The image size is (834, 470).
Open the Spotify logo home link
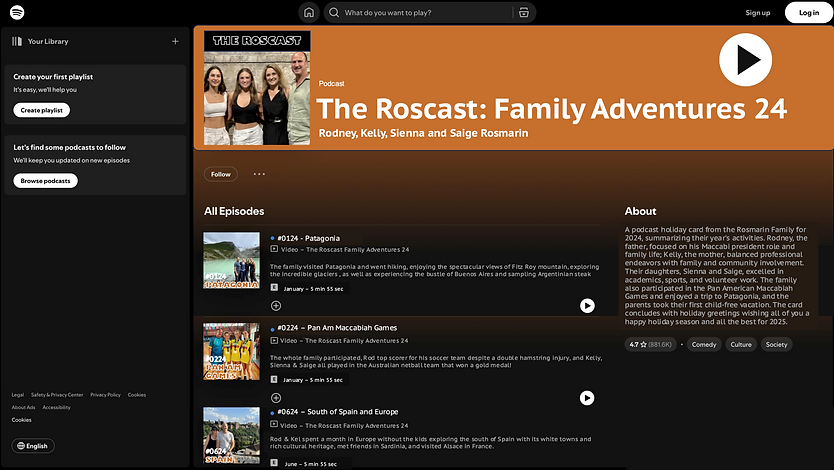coord(17,12)
